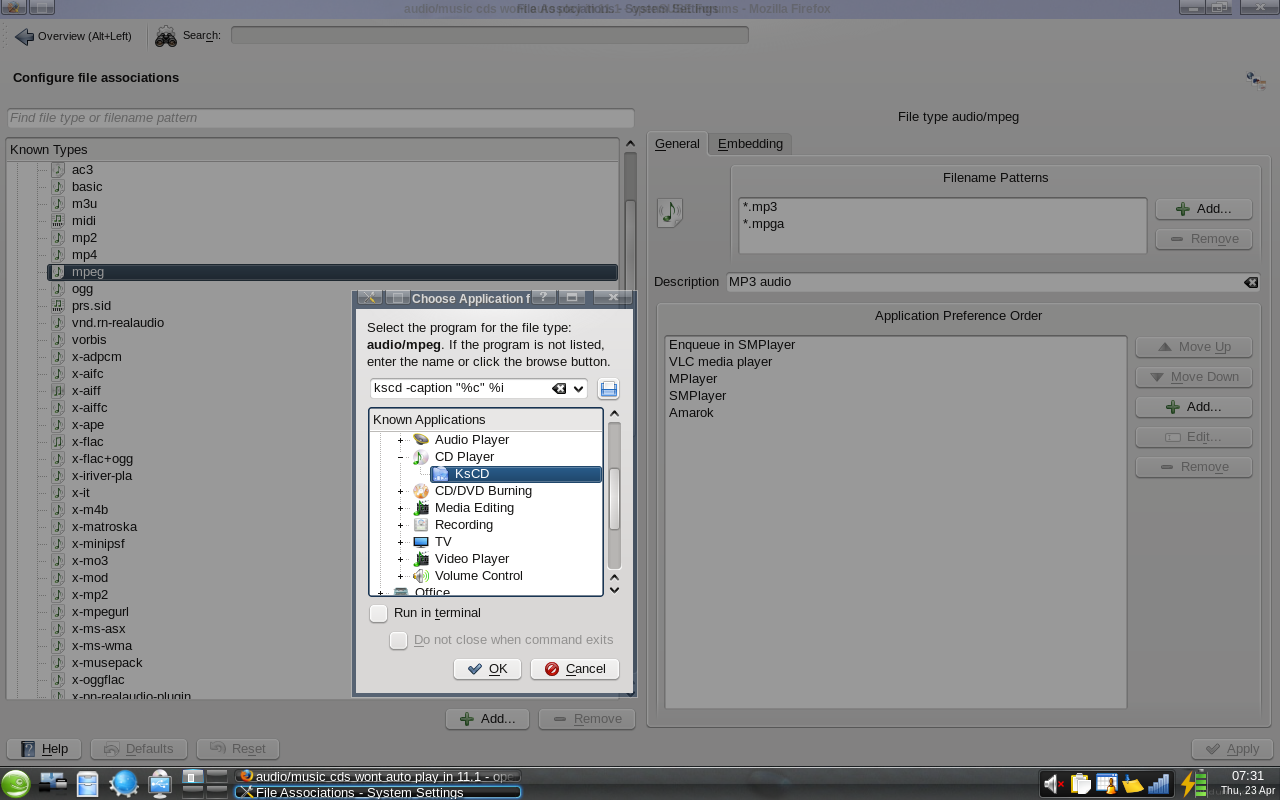The height and width of the screenshot is (800, 1280).
Task: Click the Overview back arrow
Action: (x=25, y=36)
